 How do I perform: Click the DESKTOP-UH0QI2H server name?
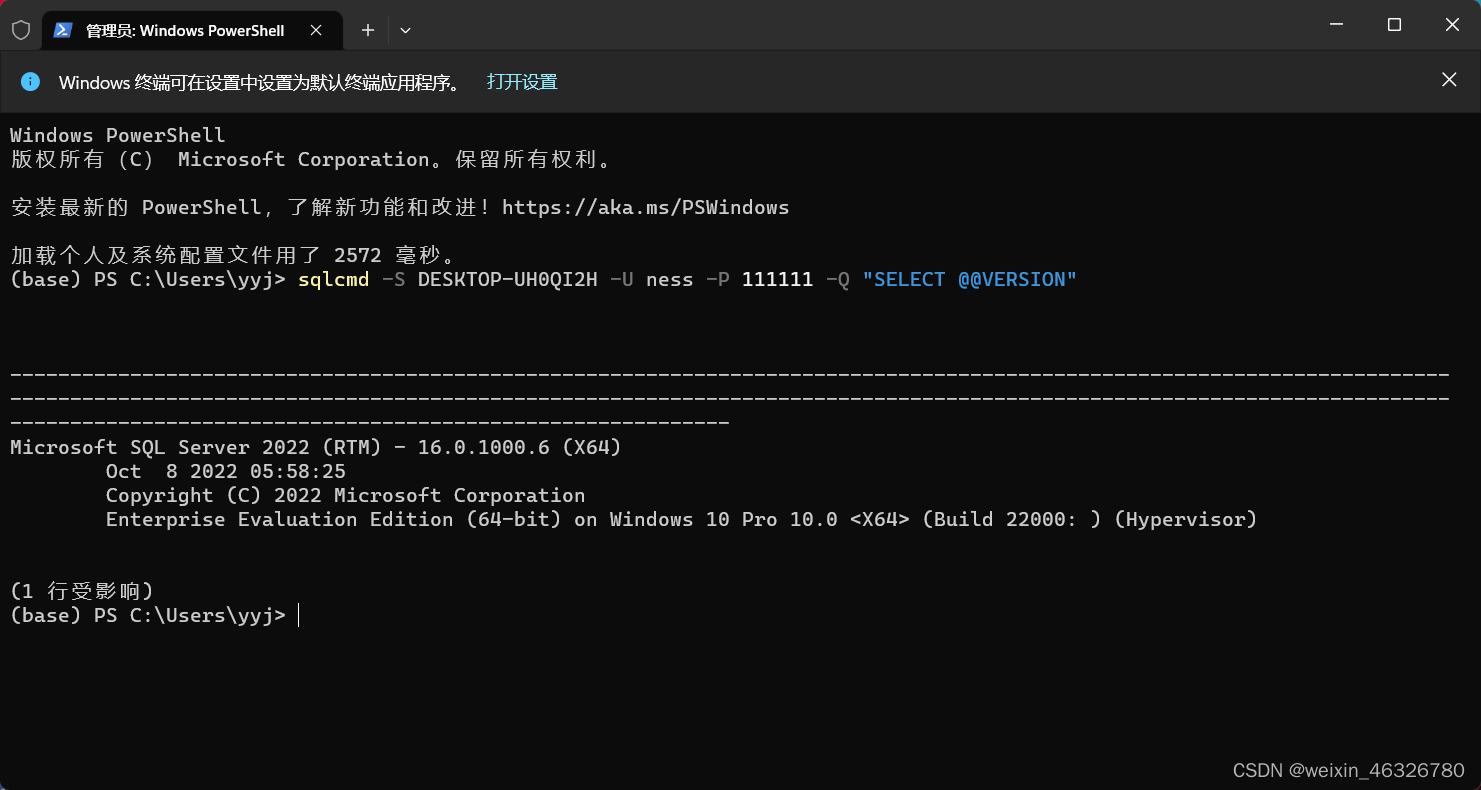[x=508, y=279]
